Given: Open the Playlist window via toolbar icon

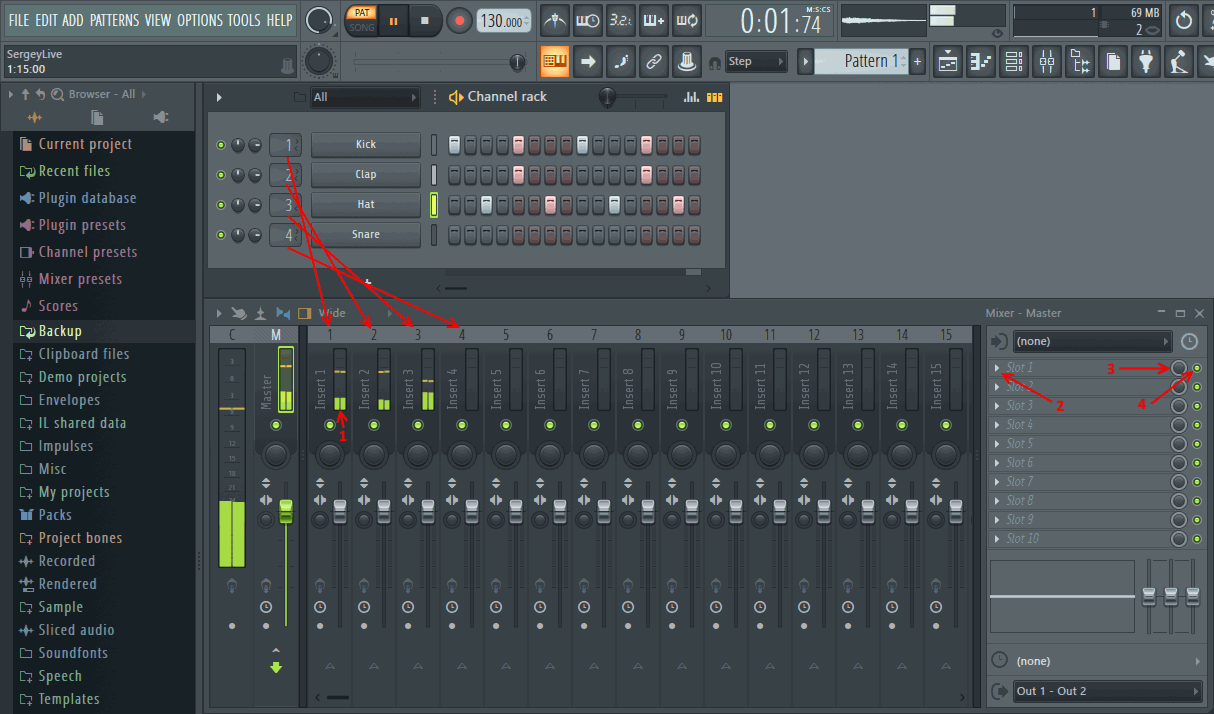Looking at the screenshot, I should click(x=948, y=62).
